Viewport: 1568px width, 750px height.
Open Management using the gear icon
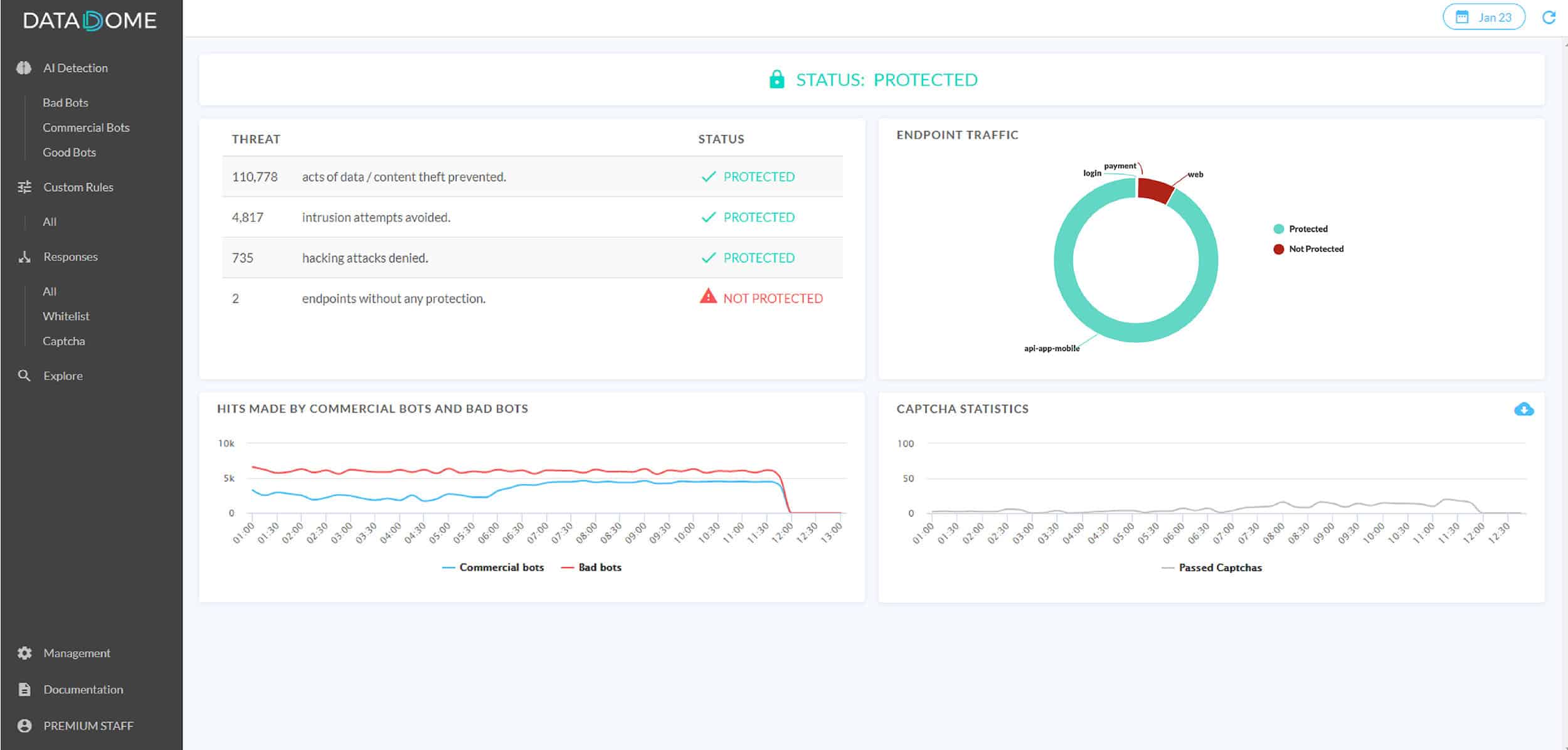click(x=24, y=652)
